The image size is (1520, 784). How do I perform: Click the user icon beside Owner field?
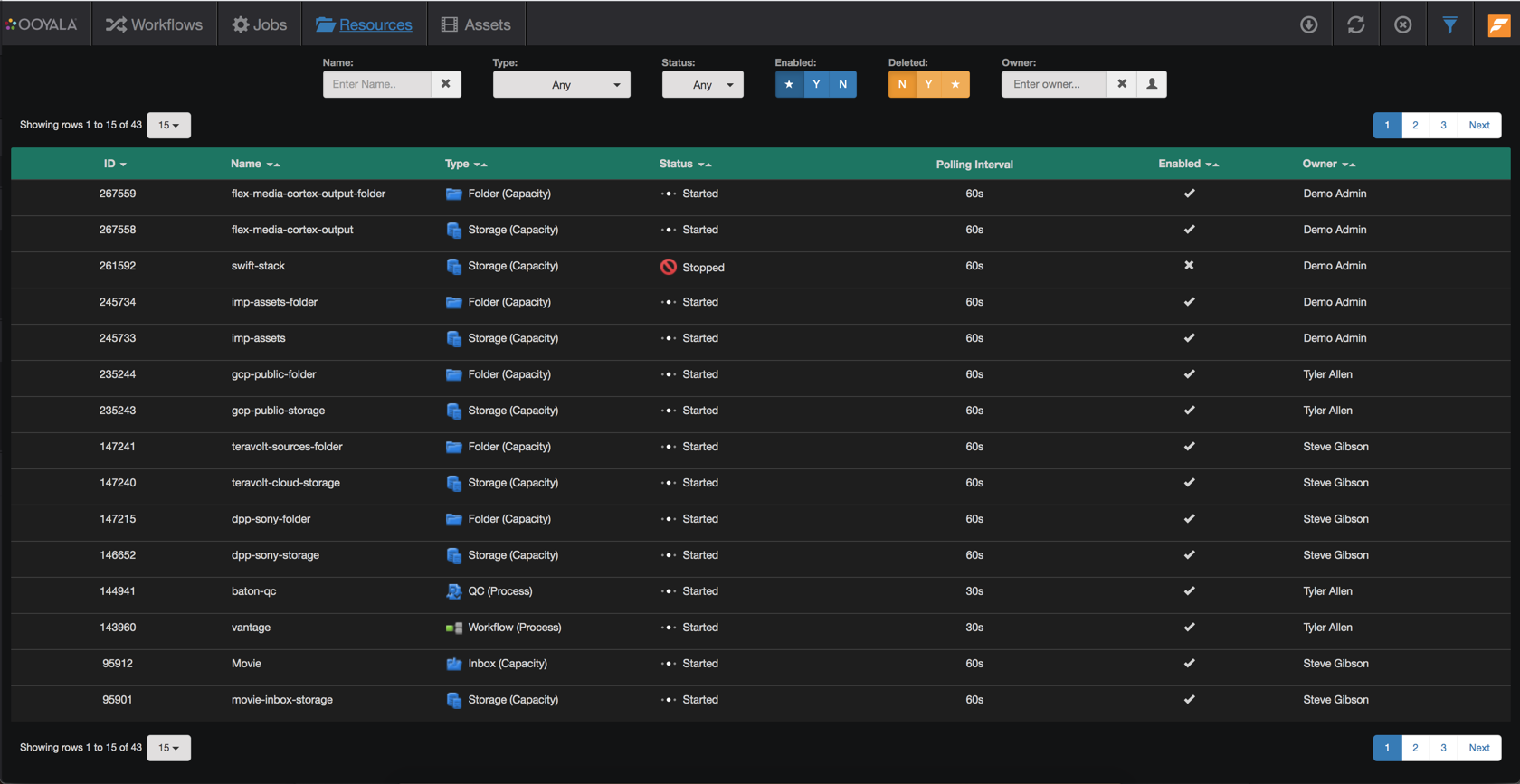pos(1152,84)
